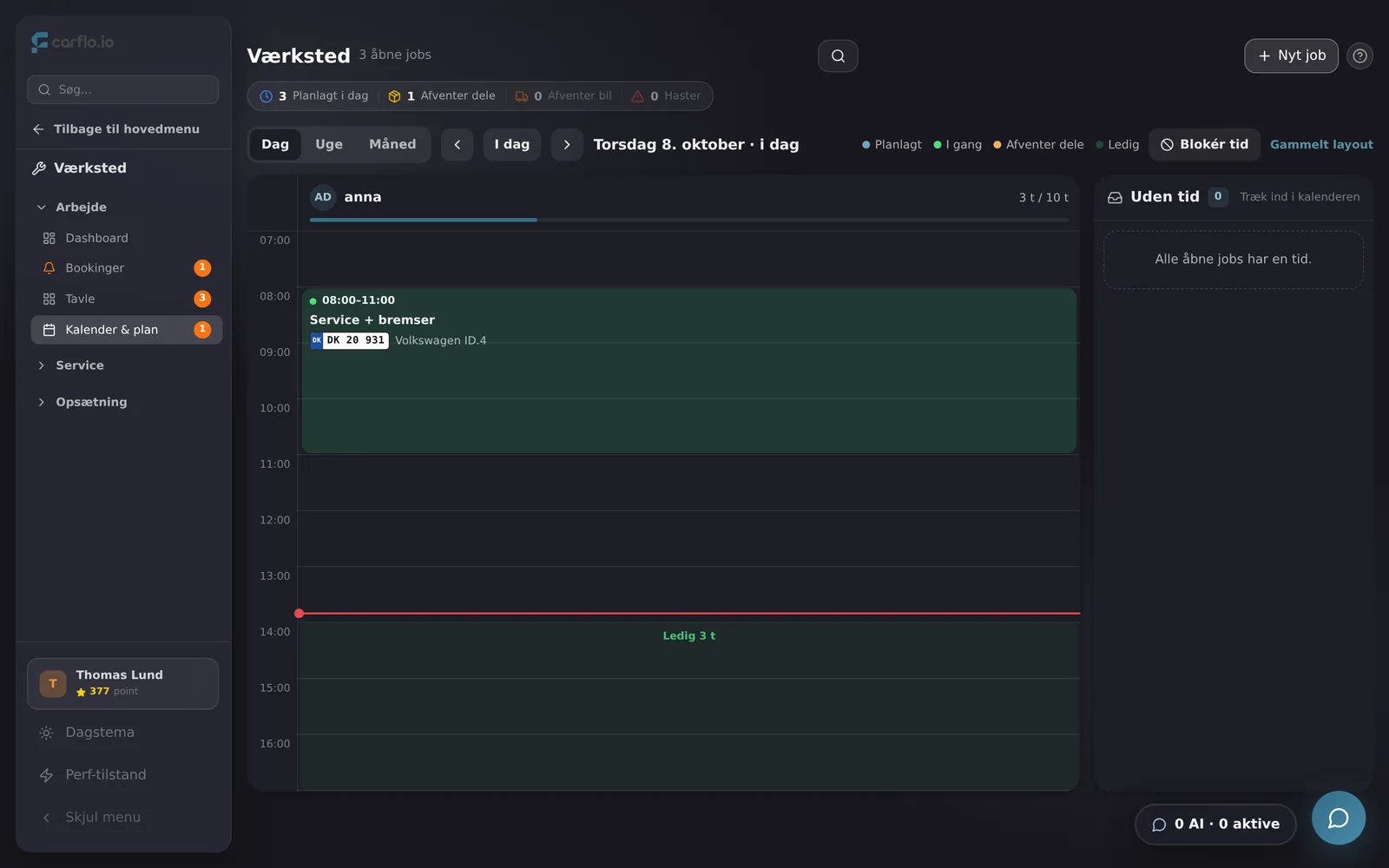Click the Tavle board icon
The width and height of the screenshot is (1389, 868).
click(49, 299)
